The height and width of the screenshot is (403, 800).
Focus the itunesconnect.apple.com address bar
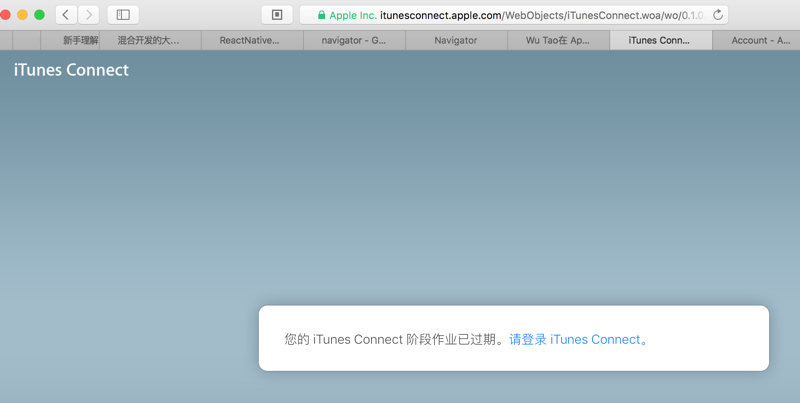click(514, 15)
